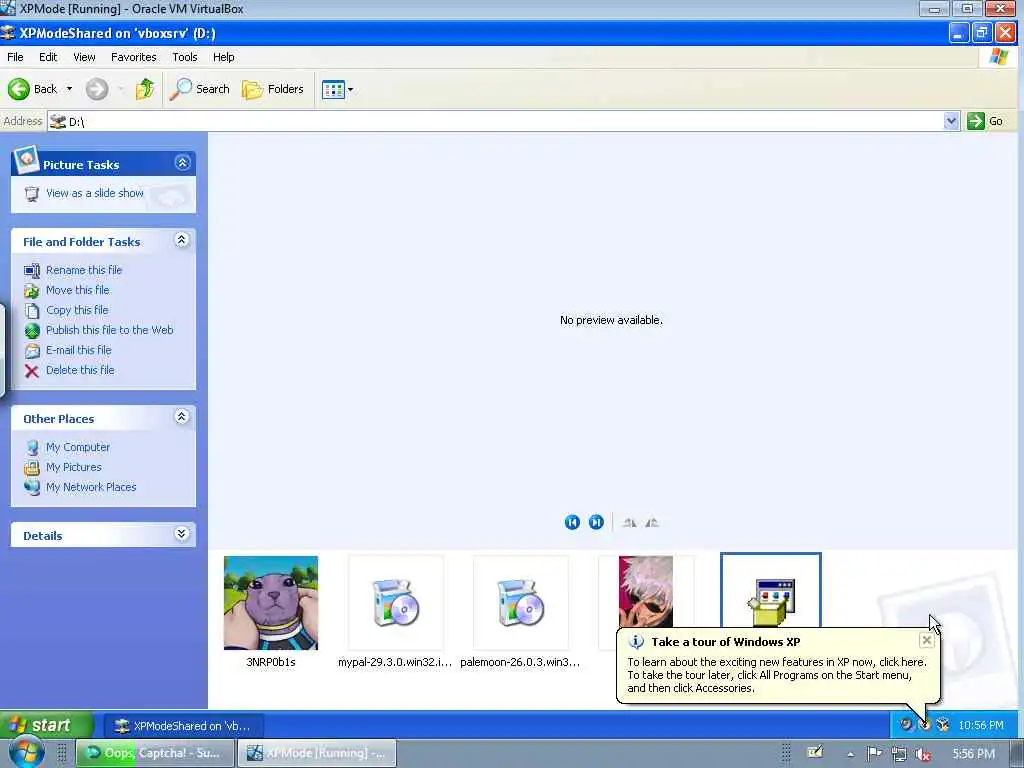Click the Rotate Clockwise icon

point(630,522)
